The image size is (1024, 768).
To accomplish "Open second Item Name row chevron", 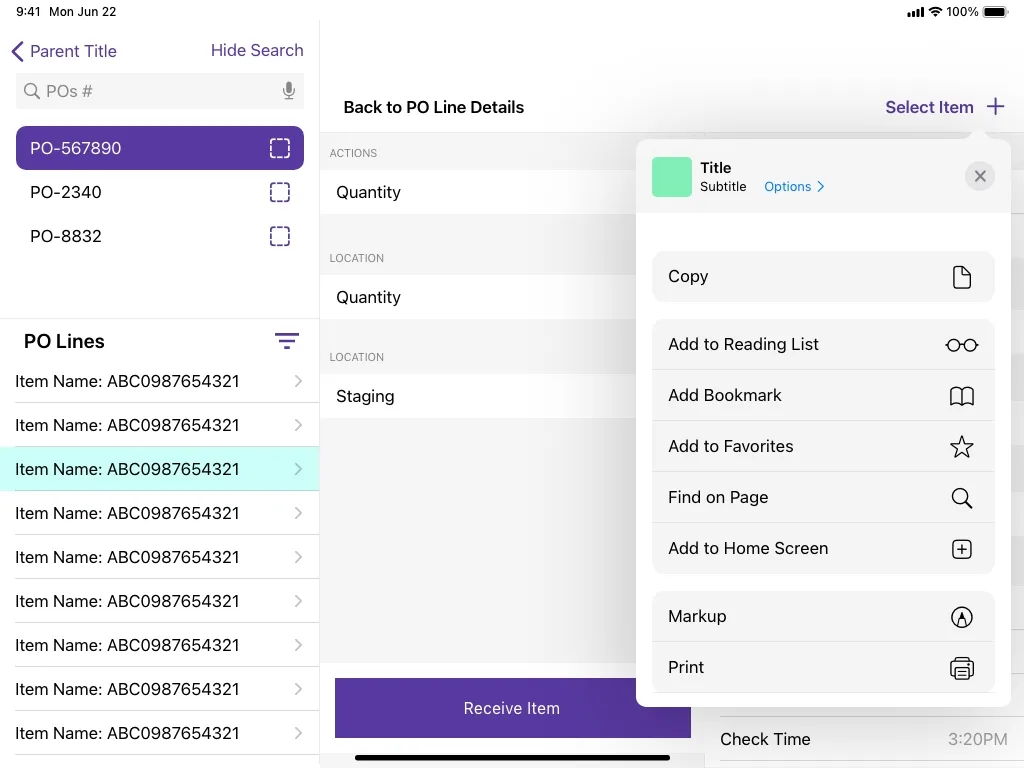I will point(298,425).
